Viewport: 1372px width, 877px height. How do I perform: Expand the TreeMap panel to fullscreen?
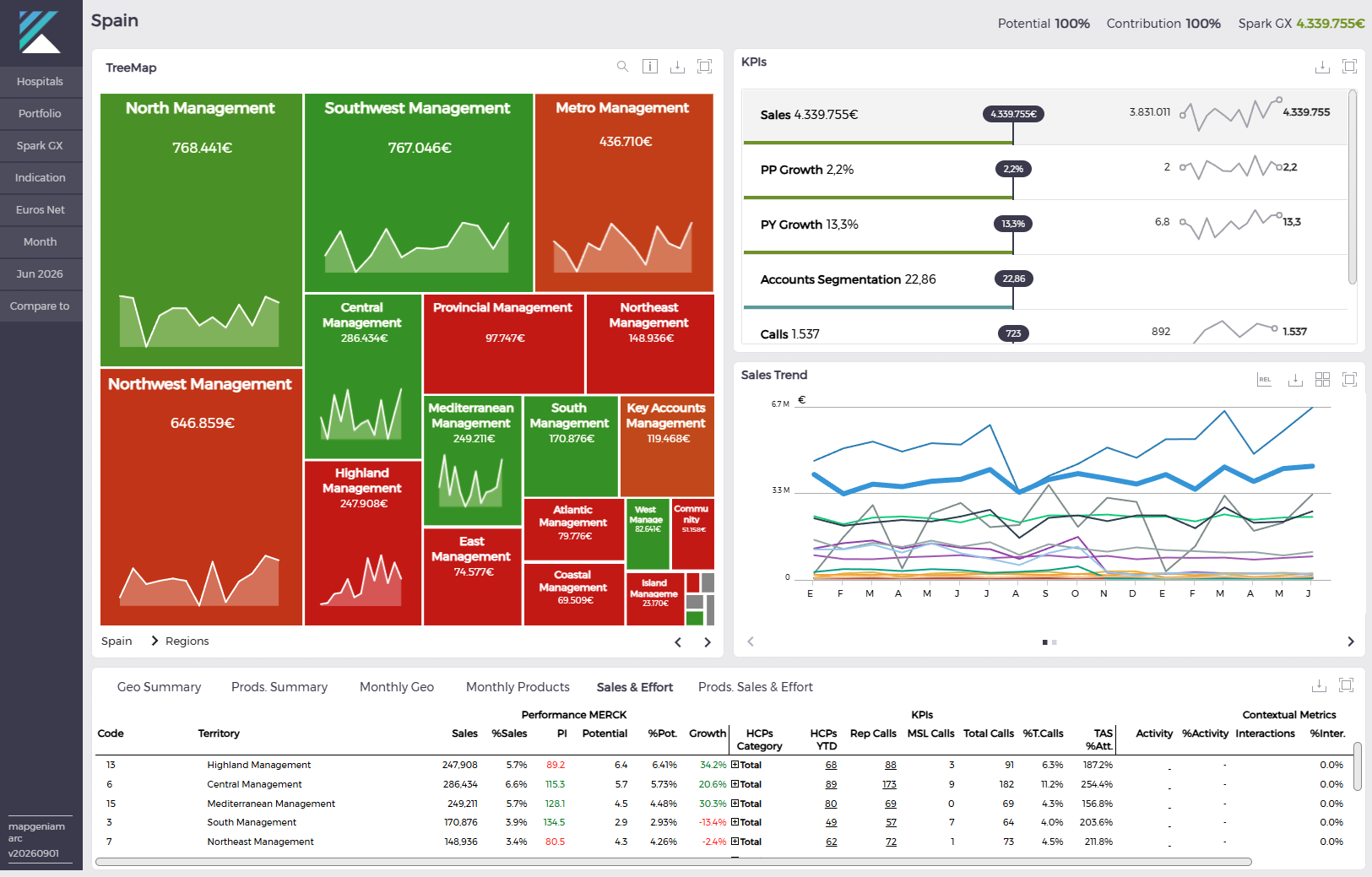[704, 67]
